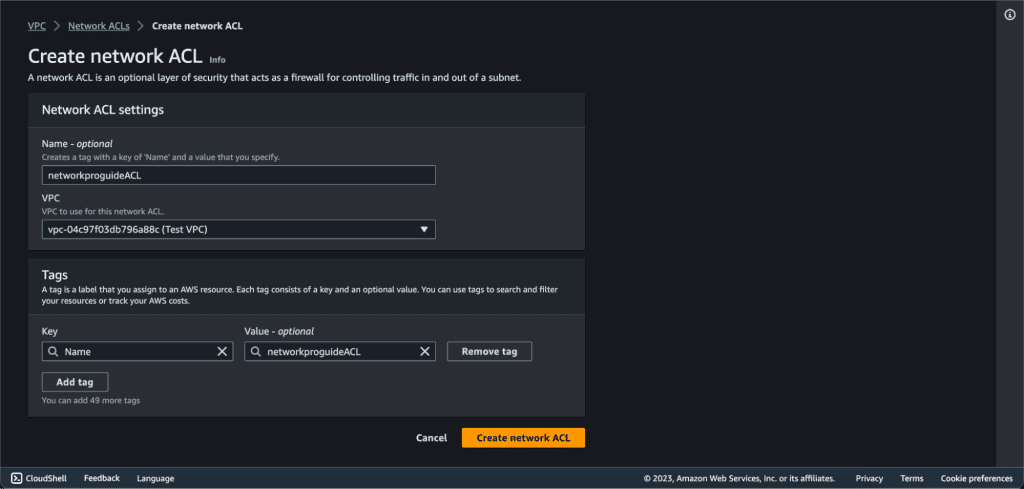
Task: Click the search icon in Key field
Action: click(x=53, y=351)
